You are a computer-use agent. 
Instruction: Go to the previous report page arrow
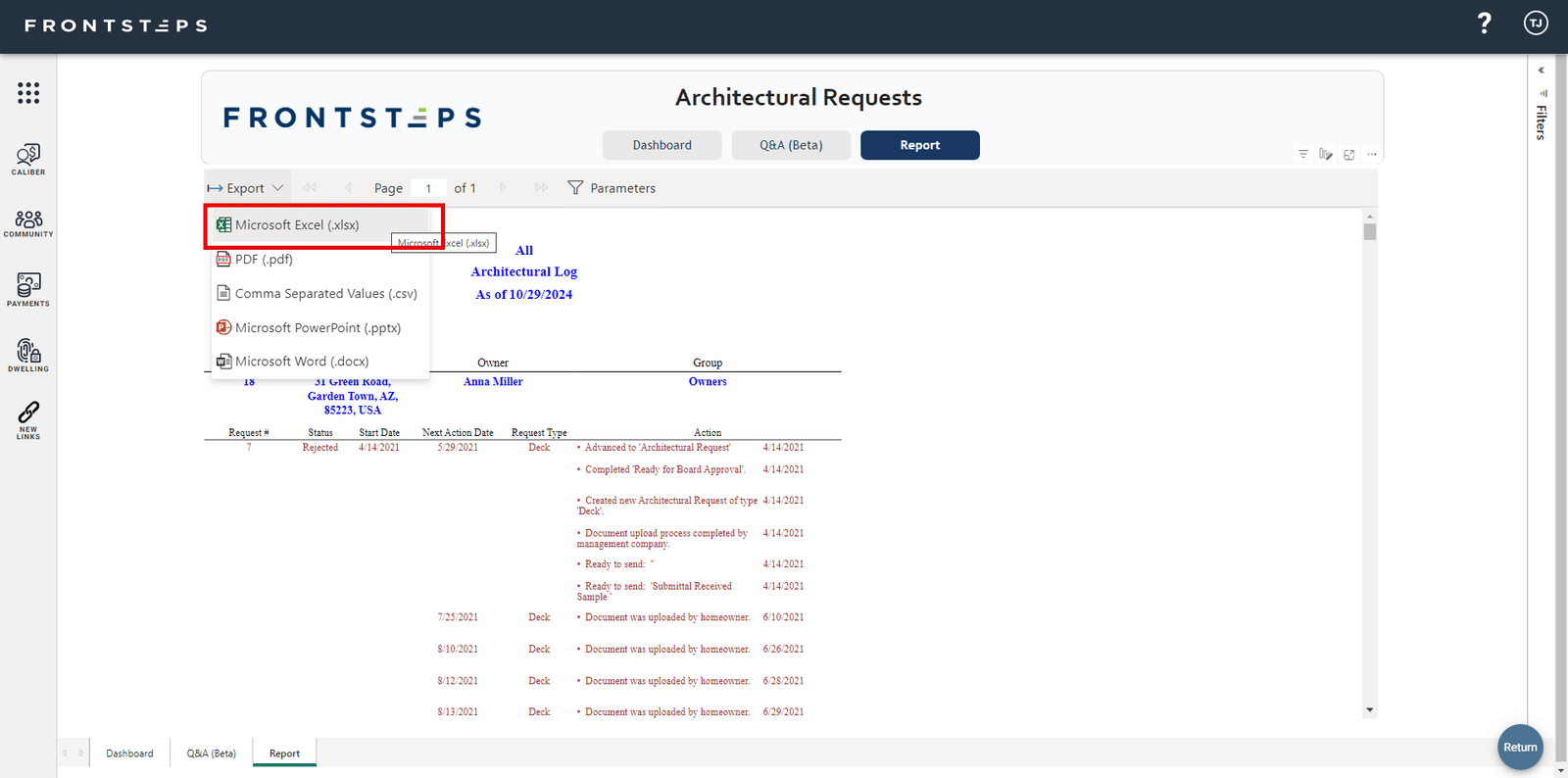click(x=348, y=188)
